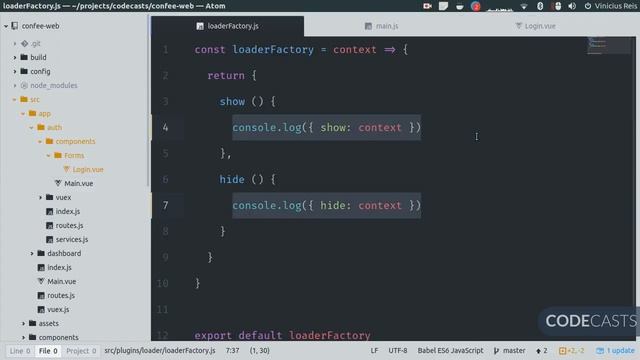This screenshot has height=360, width=640.
Task: Select the components folder under auth
Action: point(75,141)
